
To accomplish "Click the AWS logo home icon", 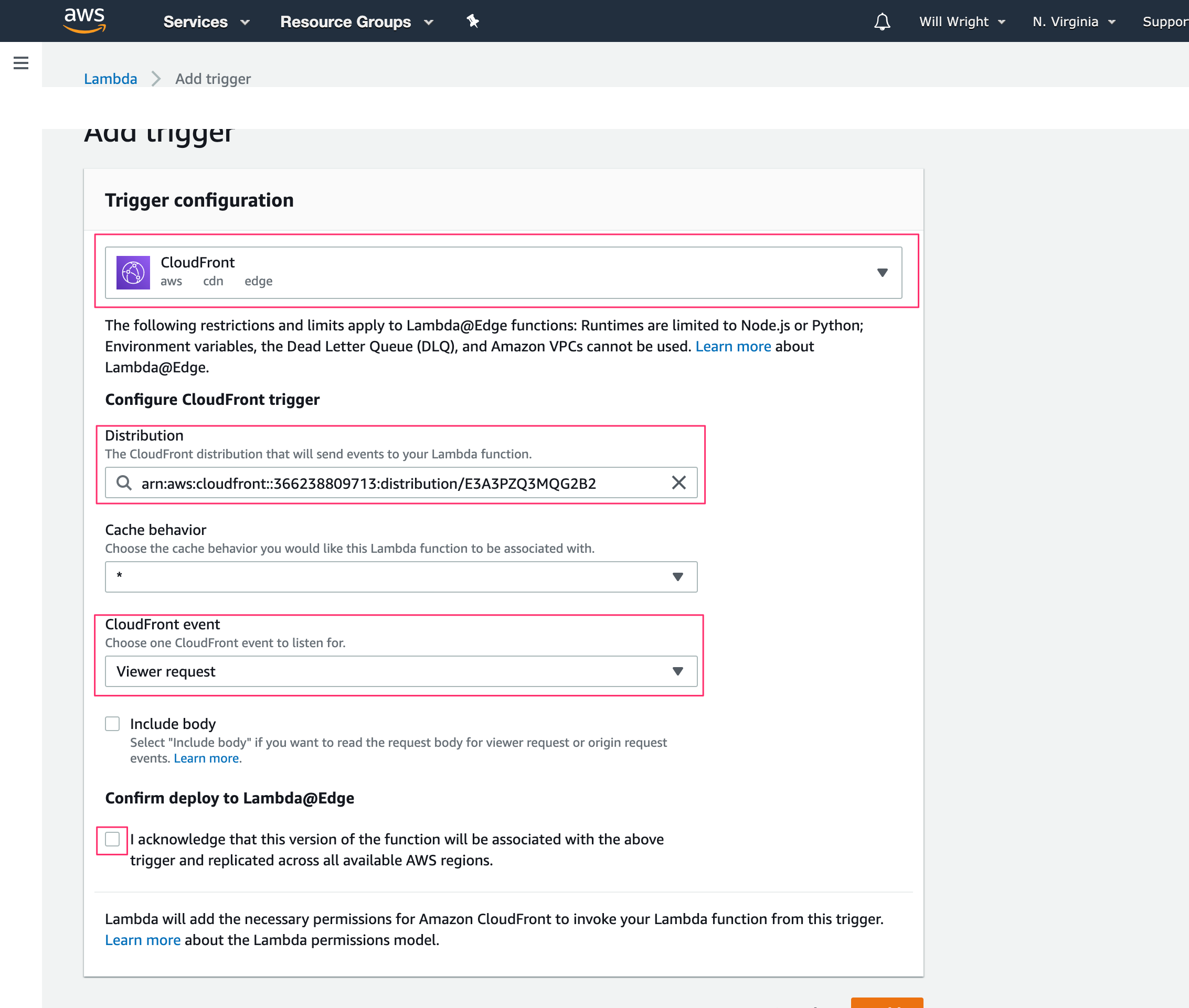I will click(x=84, y=20).
